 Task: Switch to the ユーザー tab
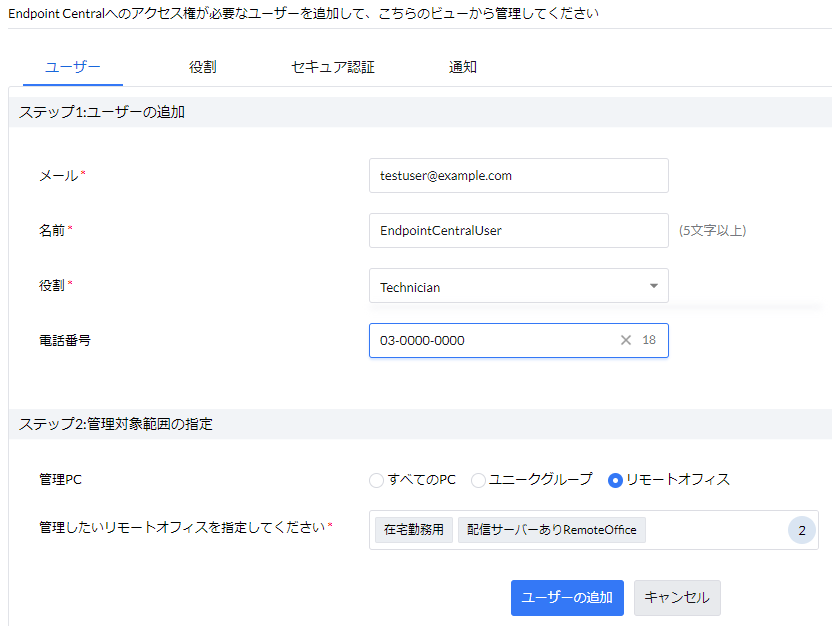click(x=73, y=68)
